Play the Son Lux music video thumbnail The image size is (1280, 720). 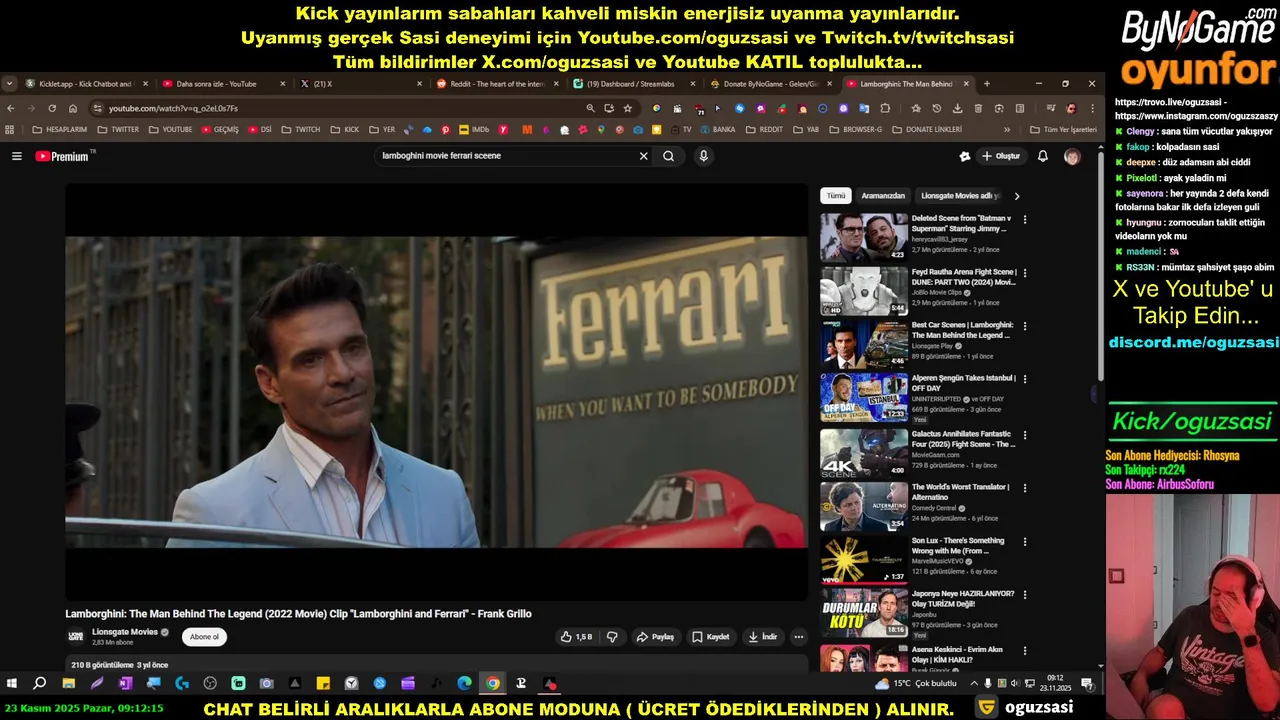click(864, 560)
